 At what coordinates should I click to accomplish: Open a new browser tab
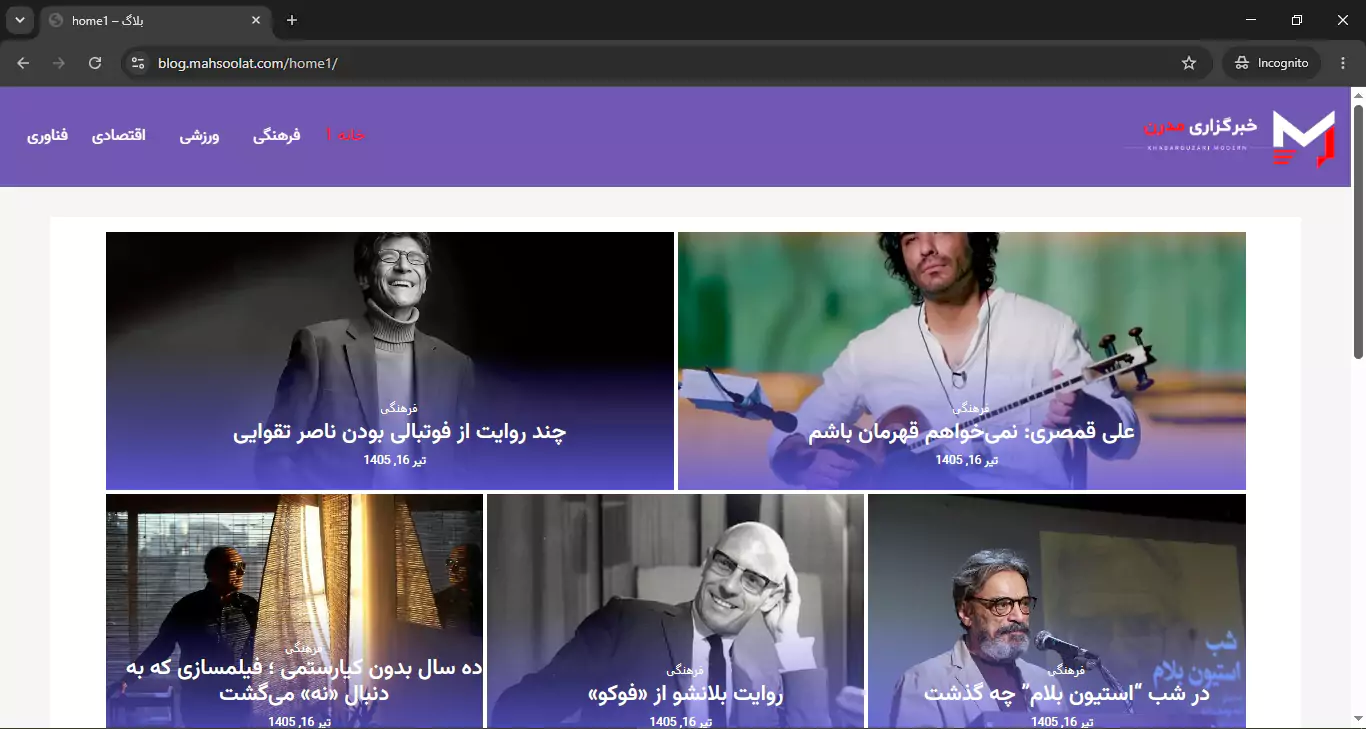point(292,20)
